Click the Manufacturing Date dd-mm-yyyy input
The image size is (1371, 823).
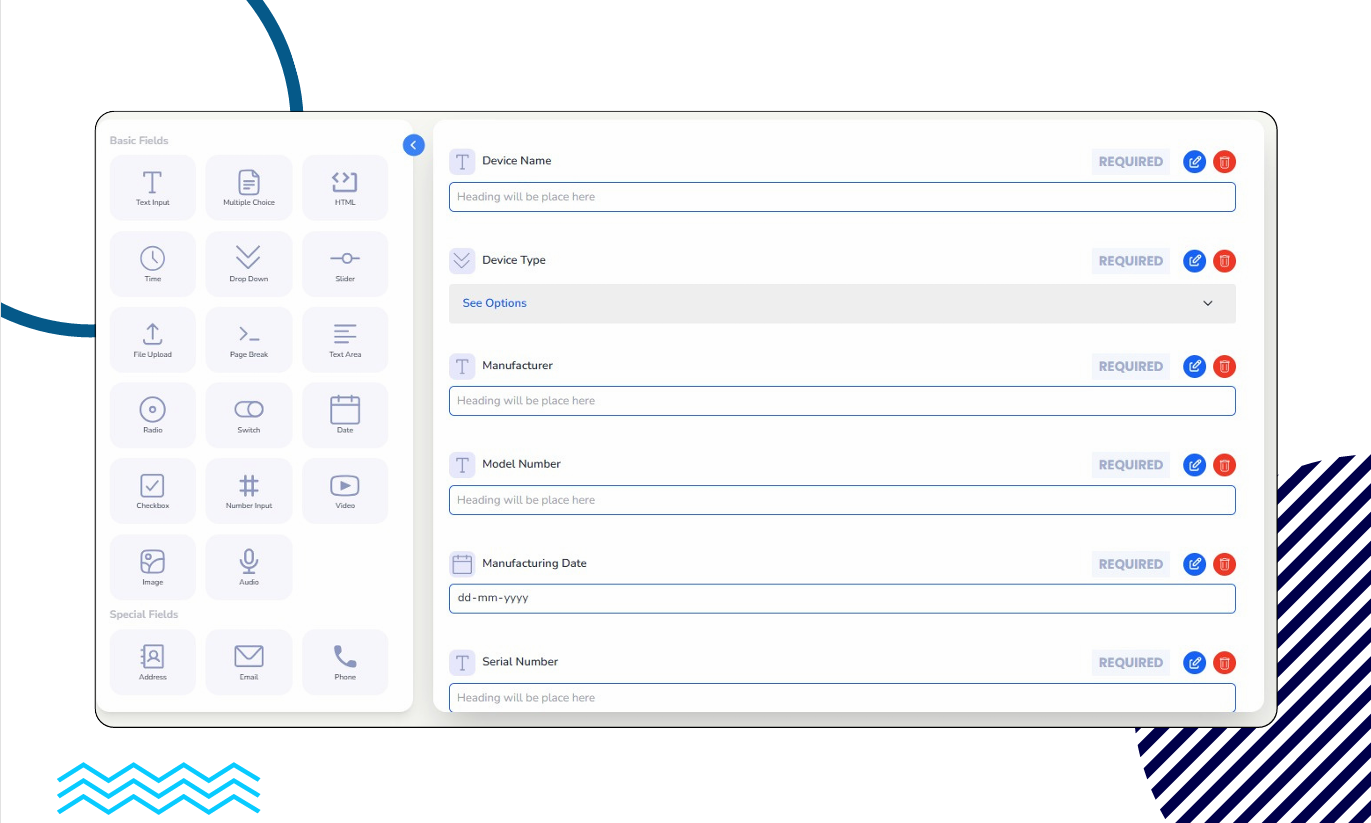point(841,598)
